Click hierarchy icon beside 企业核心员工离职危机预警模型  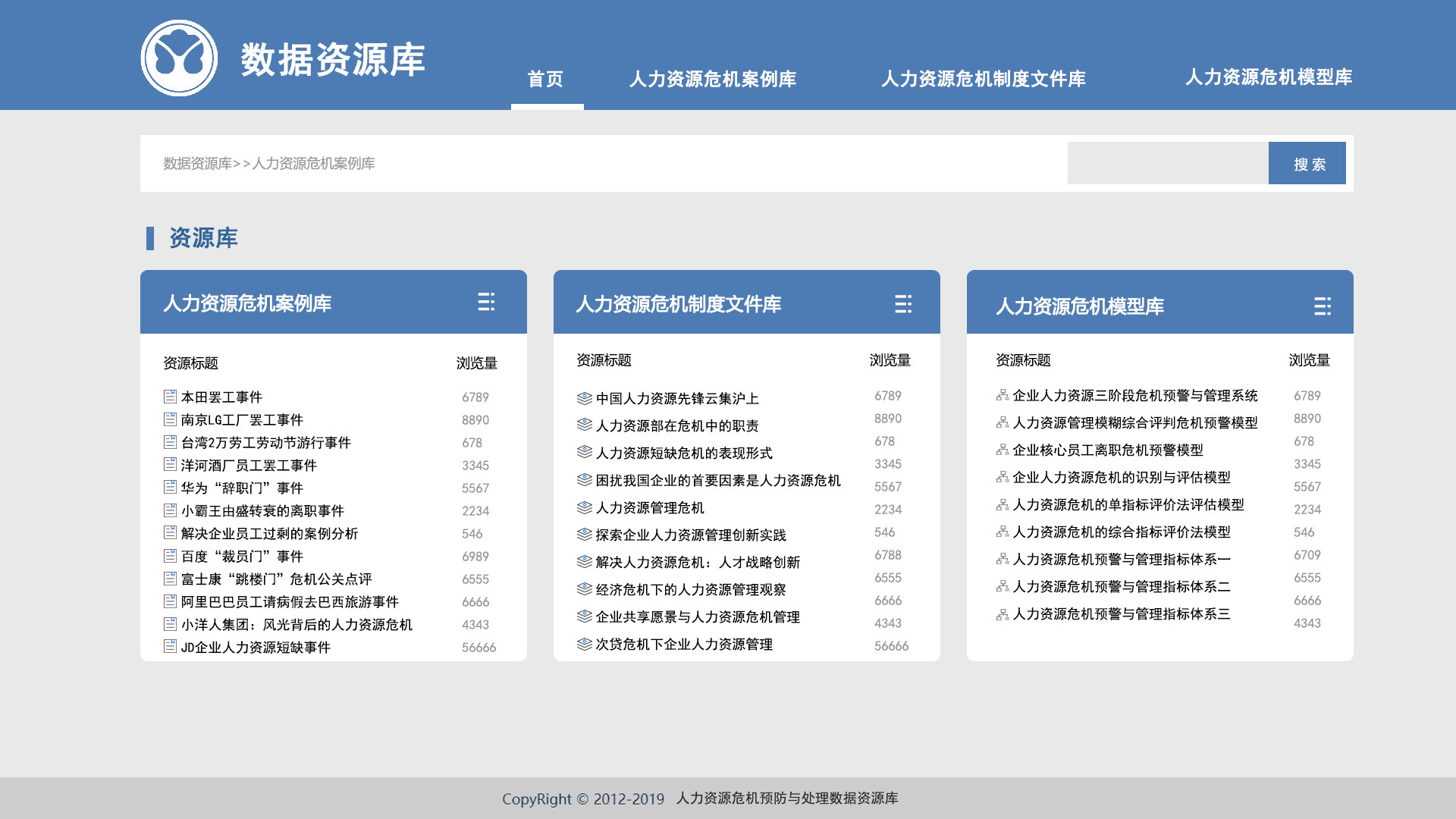[x=1003, y=450]
